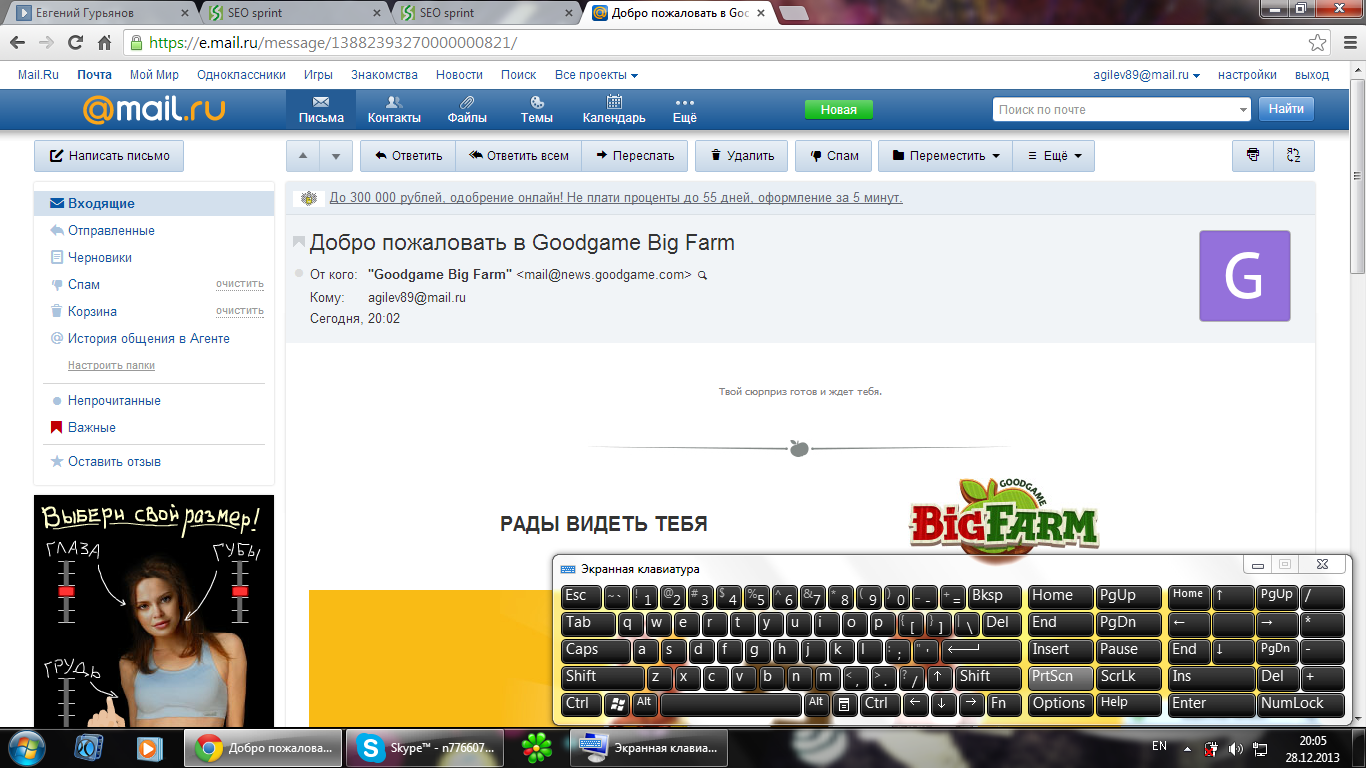Click Chrome home button
Screen dimensions: 1366x768
[x=104, y=43]
